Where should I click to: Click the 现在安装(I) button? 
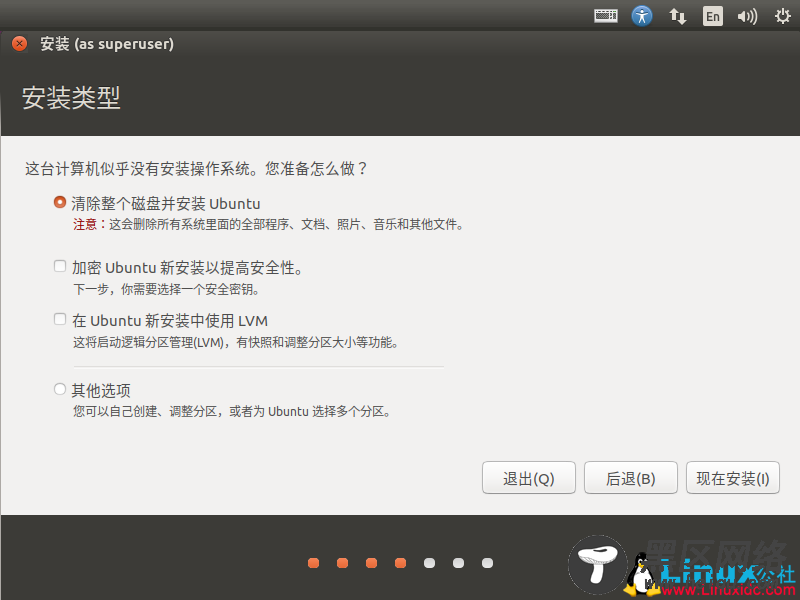click(x=733, y=478)
